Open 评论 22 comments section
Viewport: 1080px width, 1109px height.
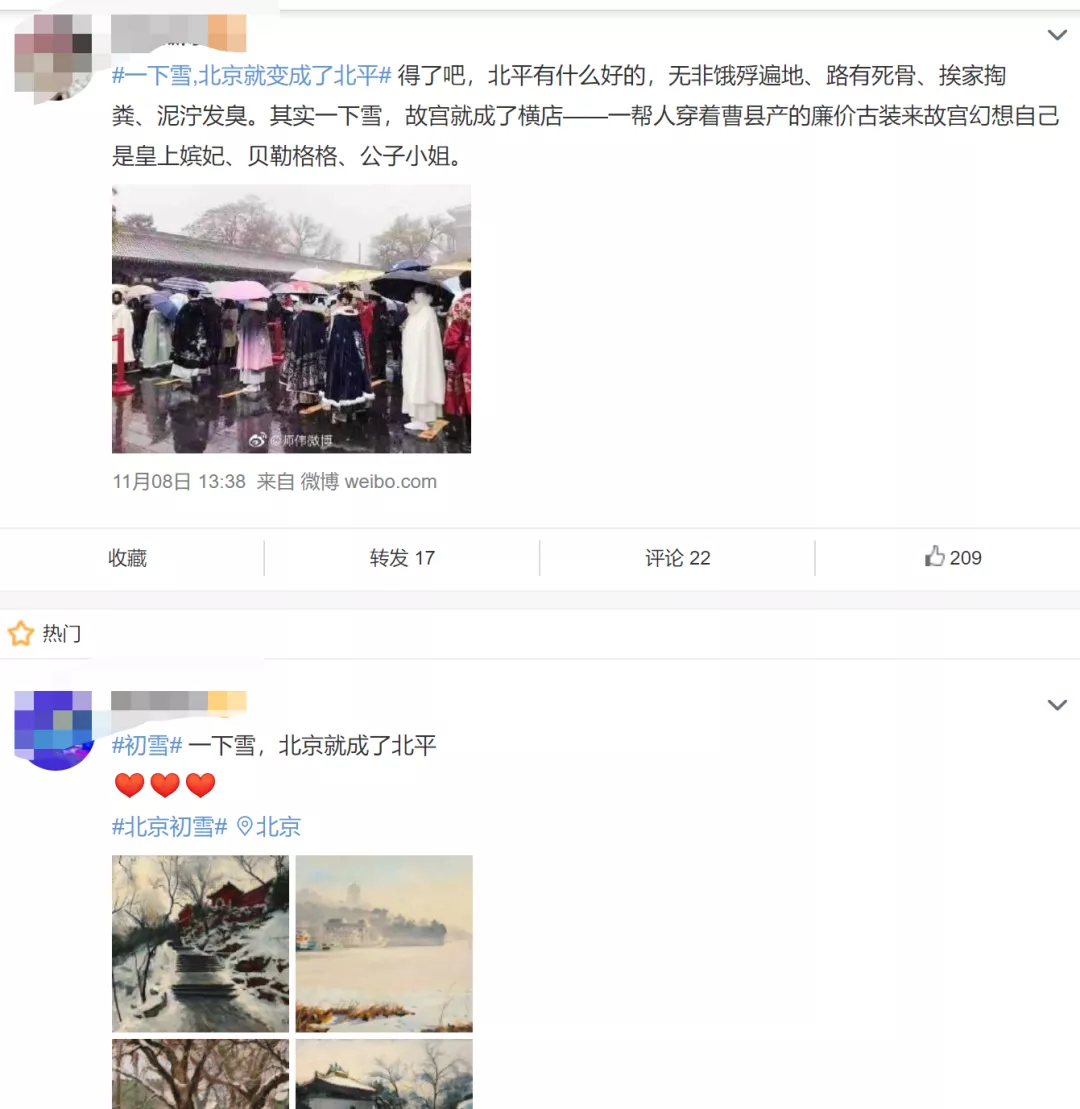pos(677,558)
